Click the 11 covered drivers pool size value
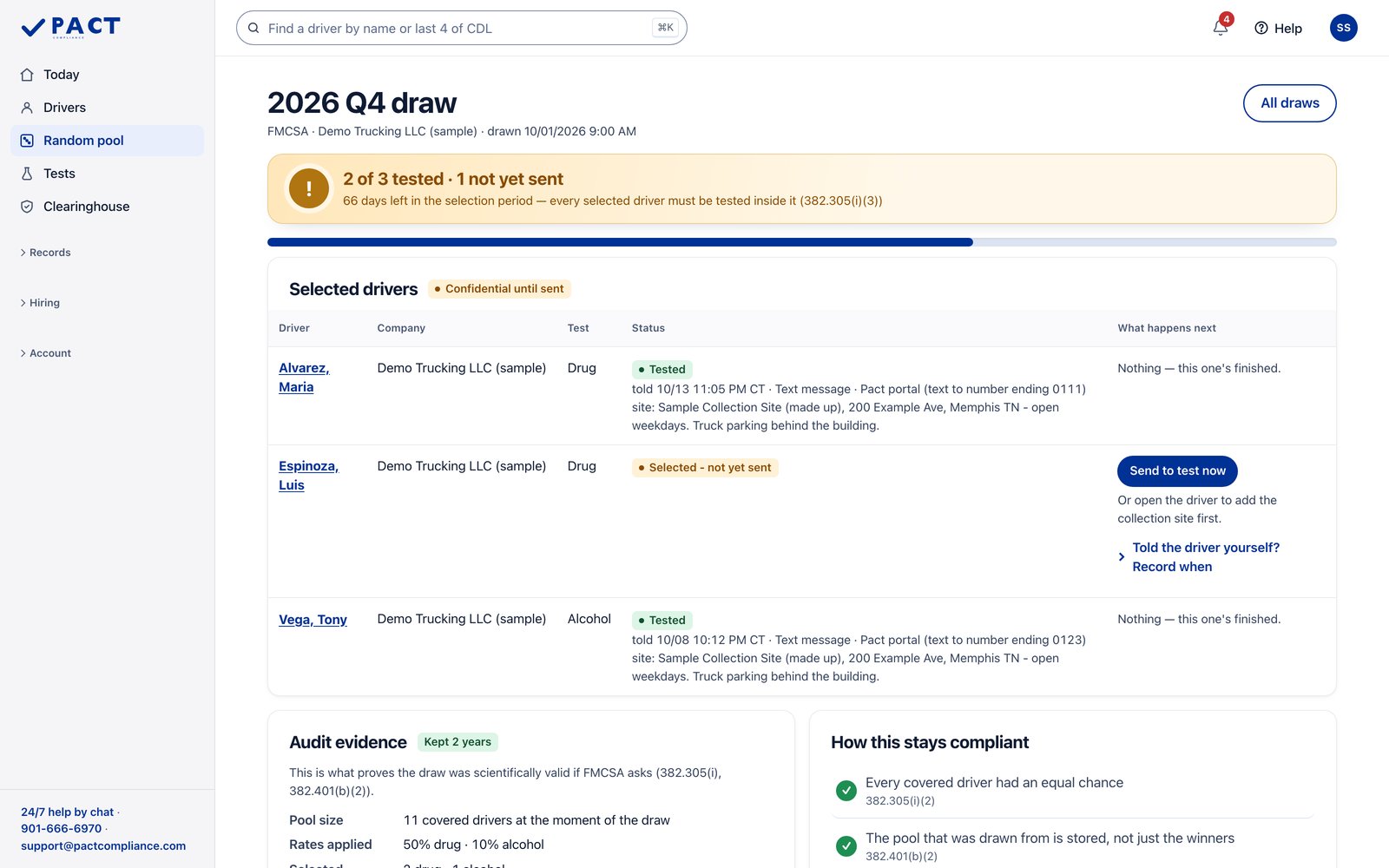Image resolution: width=1389 pixels, height=868 pixels. pyautogui.click(x=537, y=820)
